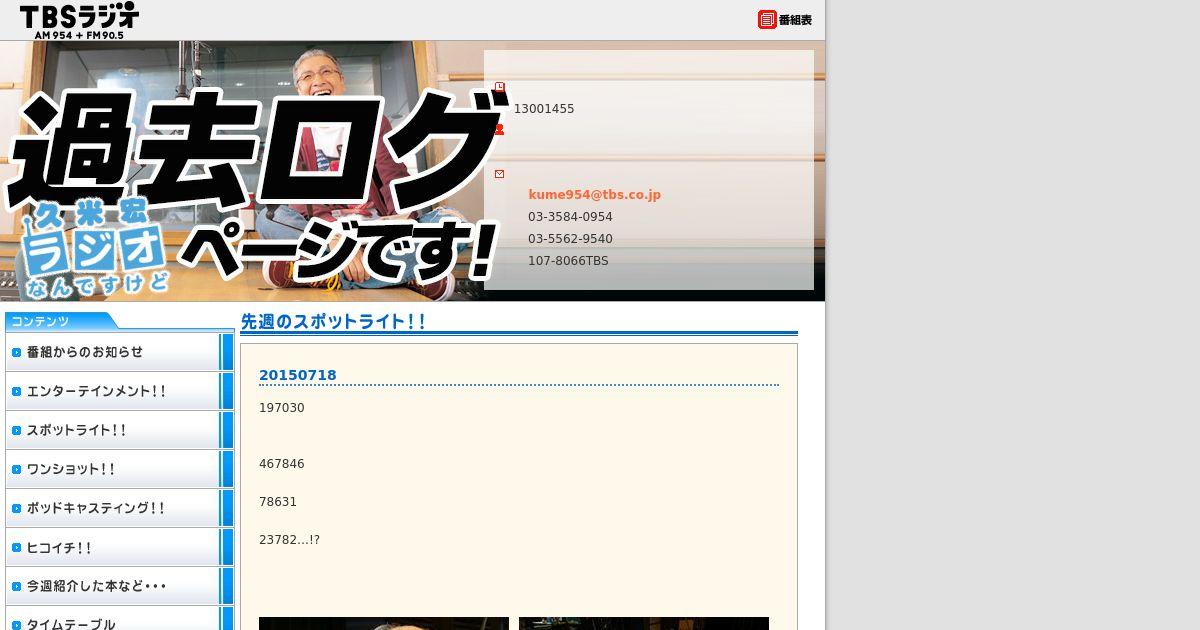Open the 20150718 article title
This screenshot has width=1200, height=630.
(x=298, y=375)
